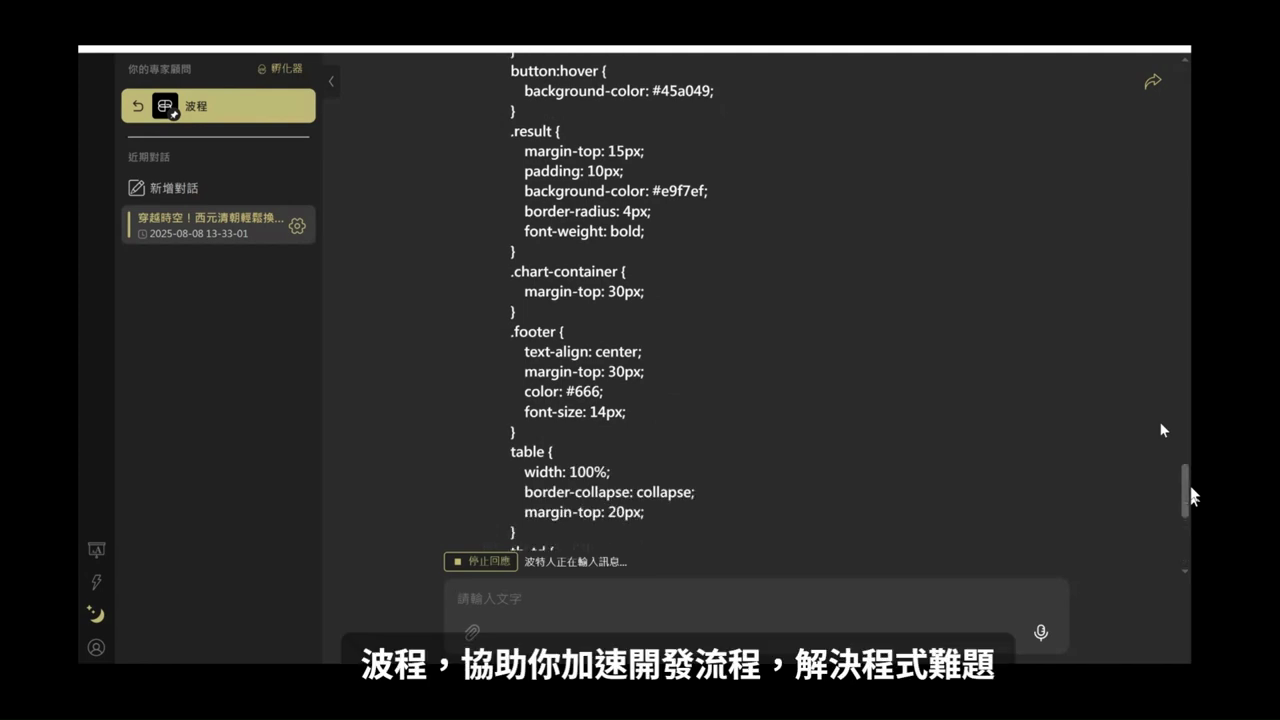Click the code line '.result {'
1280x720 pixels.
point(535,131)
